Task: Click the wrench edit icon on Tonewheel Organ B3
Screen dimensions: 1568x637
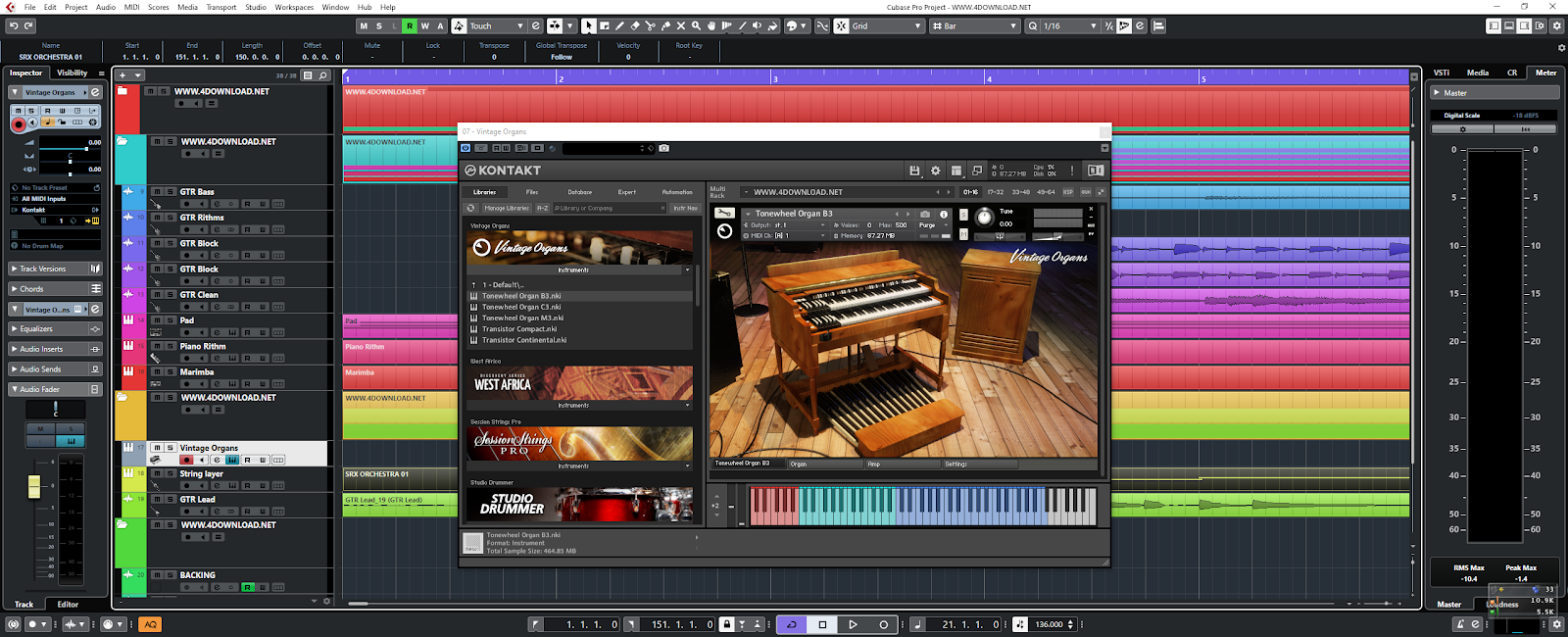Action: click(x=724, y=213)
